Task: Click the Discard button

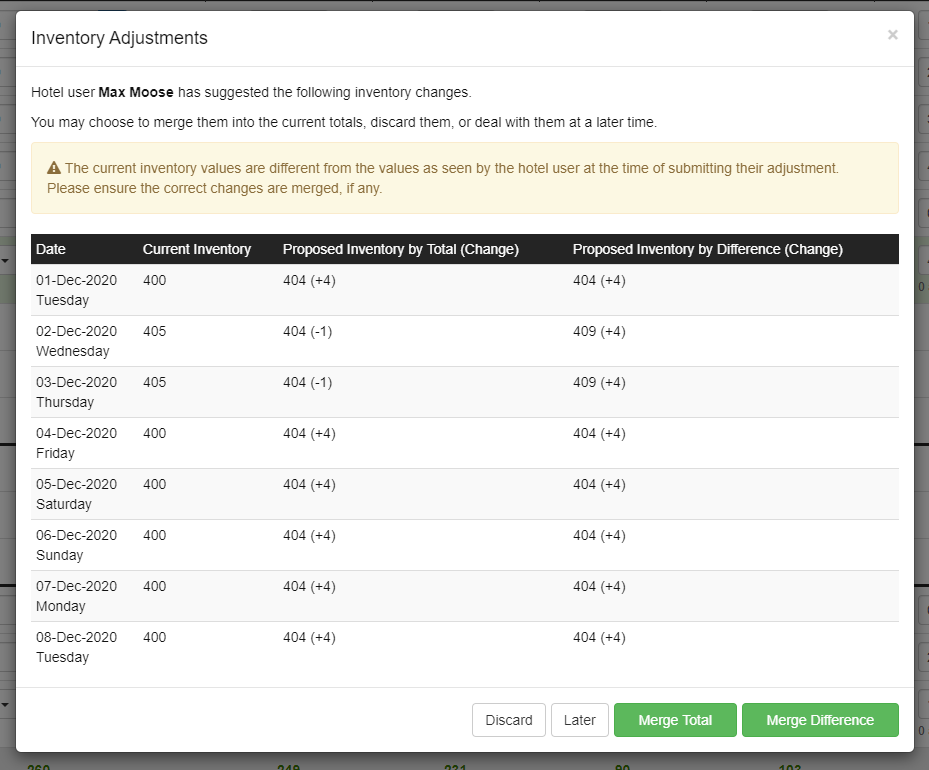Action: coord(509,720)
